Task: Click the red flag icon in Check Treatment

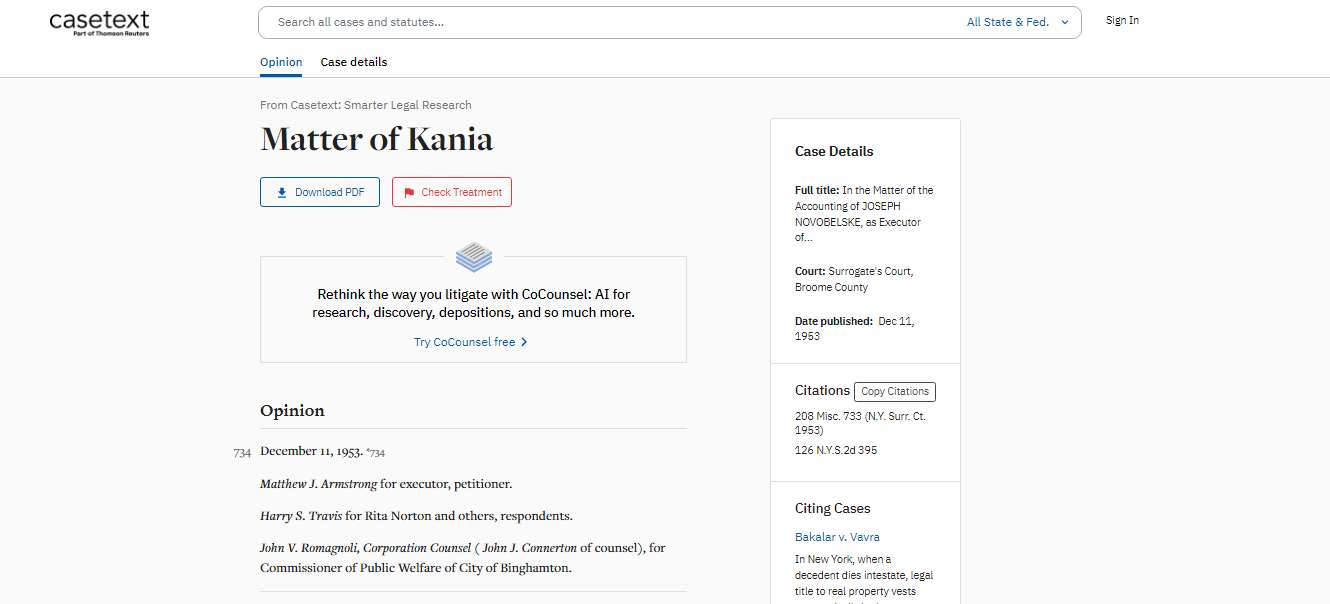Action: (x=409, y=192)
